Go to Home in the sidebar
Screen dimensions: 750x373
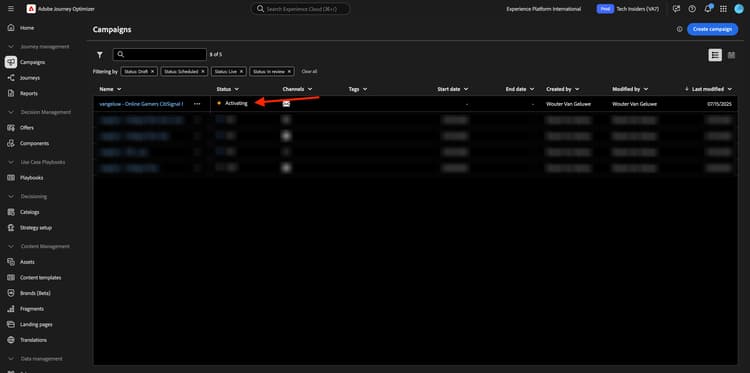coord(27,28)
